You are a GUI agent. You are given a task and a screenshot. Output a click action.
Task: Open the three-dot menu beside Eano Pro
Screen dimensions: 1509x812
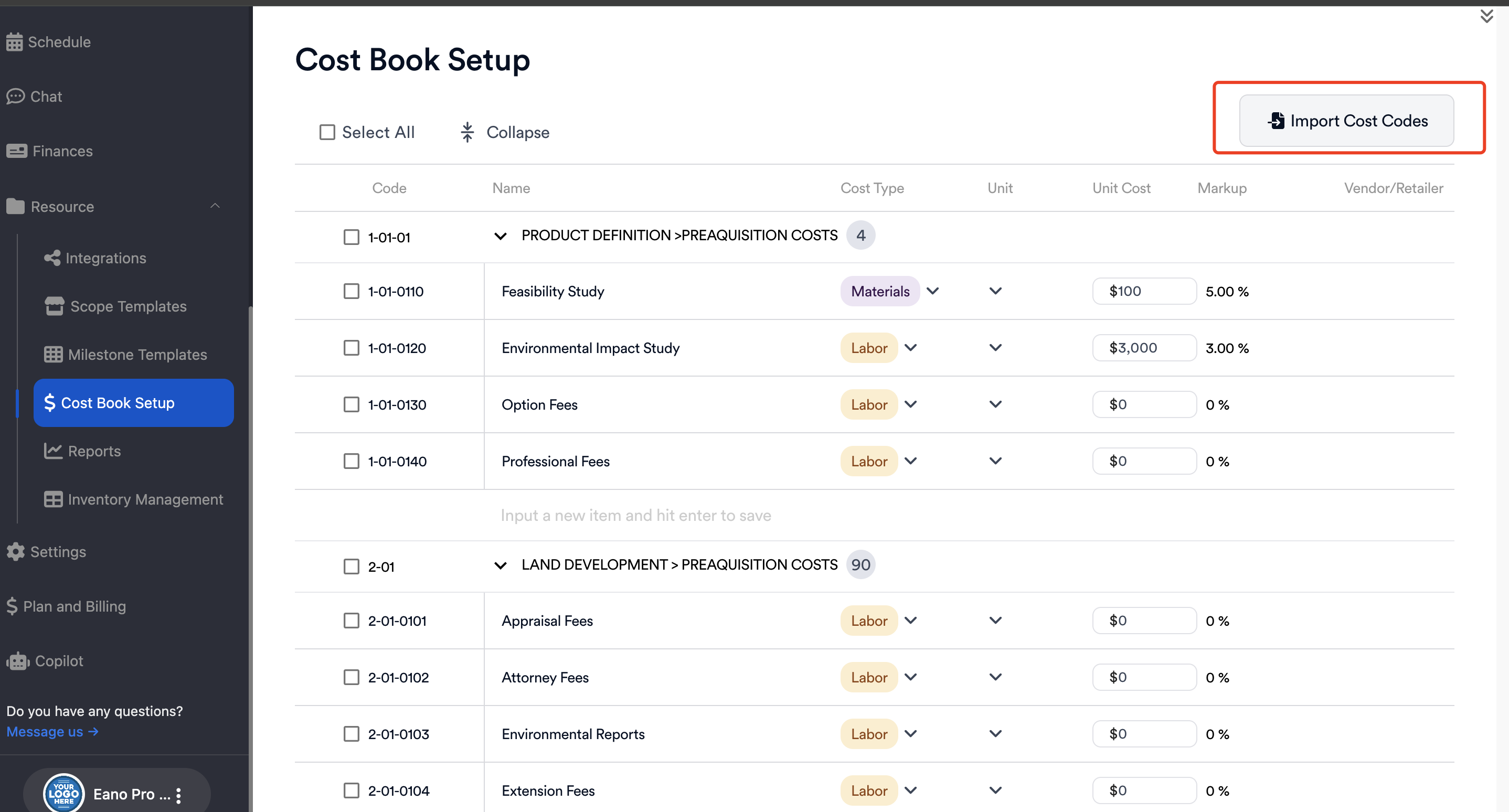pyautogui.click(x=179, y=795)
